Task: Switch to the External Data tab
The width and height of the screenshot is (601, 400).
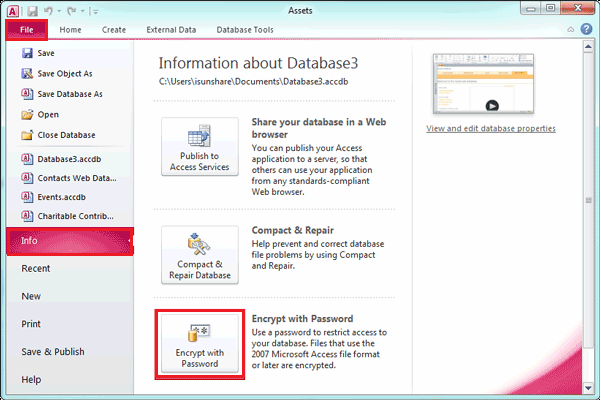Action: pyautogui.click(x=171, y=30)
